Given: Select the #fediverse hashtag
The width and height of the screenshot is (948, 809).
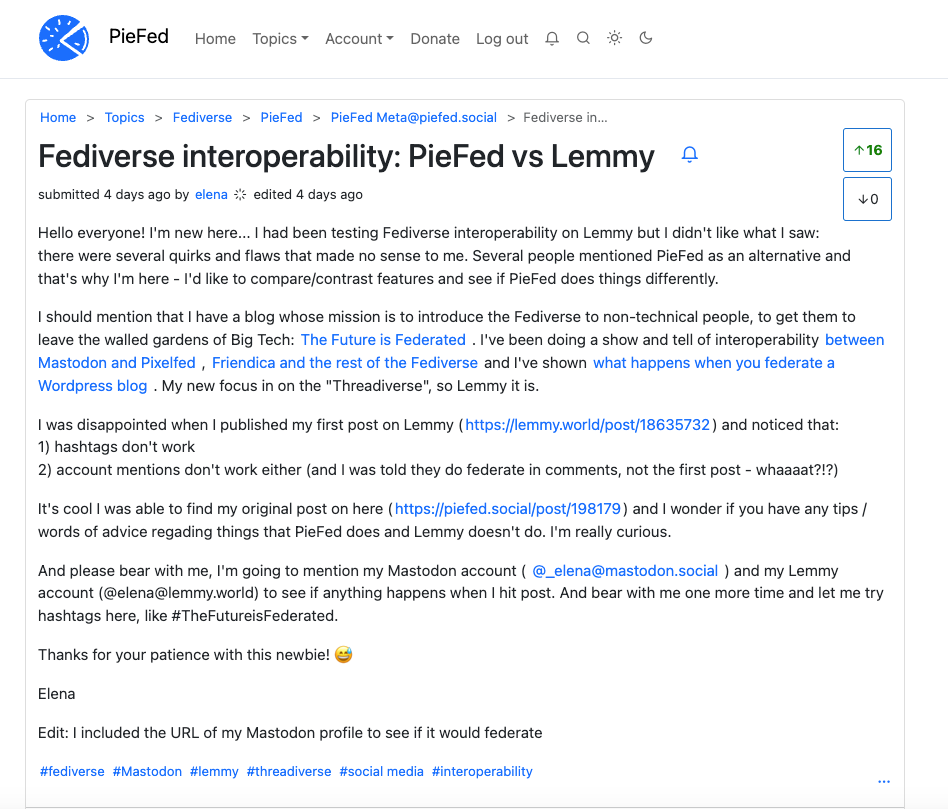Looking at the screenshot, I should [x=72, y=772].
